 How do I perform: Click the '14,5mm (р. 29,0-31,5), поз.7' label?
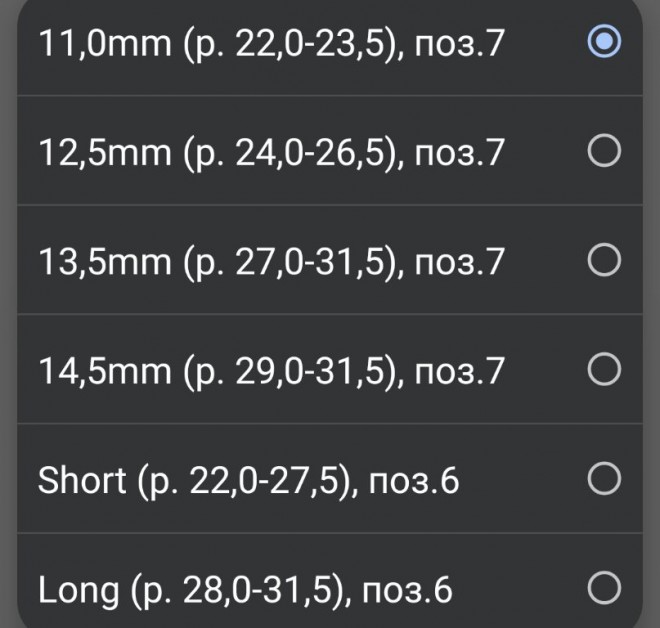tap(271, 372)
